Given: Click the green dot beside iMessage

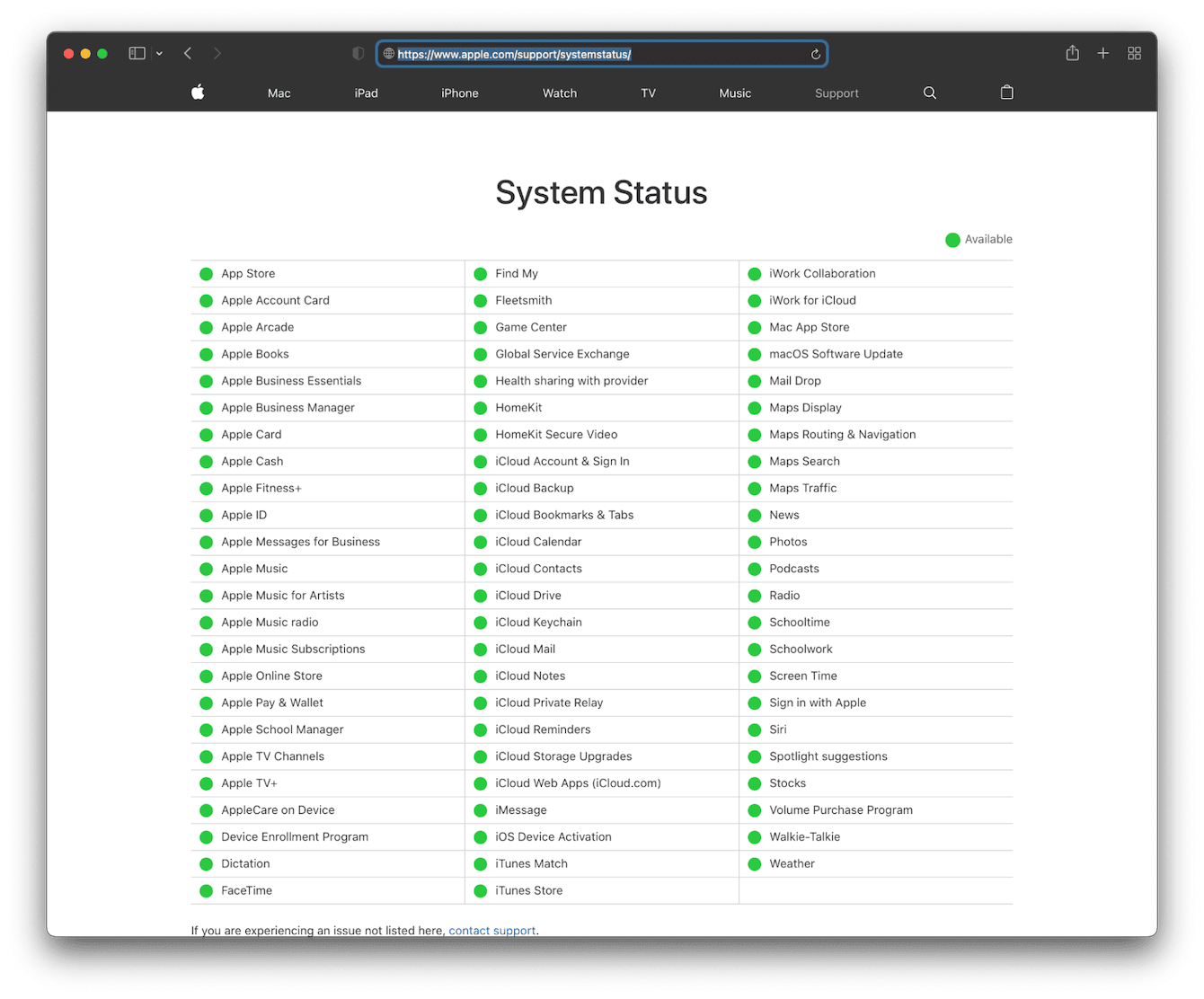Looking at the screenshot, I should pyautogui.click(x=480, y=810).
